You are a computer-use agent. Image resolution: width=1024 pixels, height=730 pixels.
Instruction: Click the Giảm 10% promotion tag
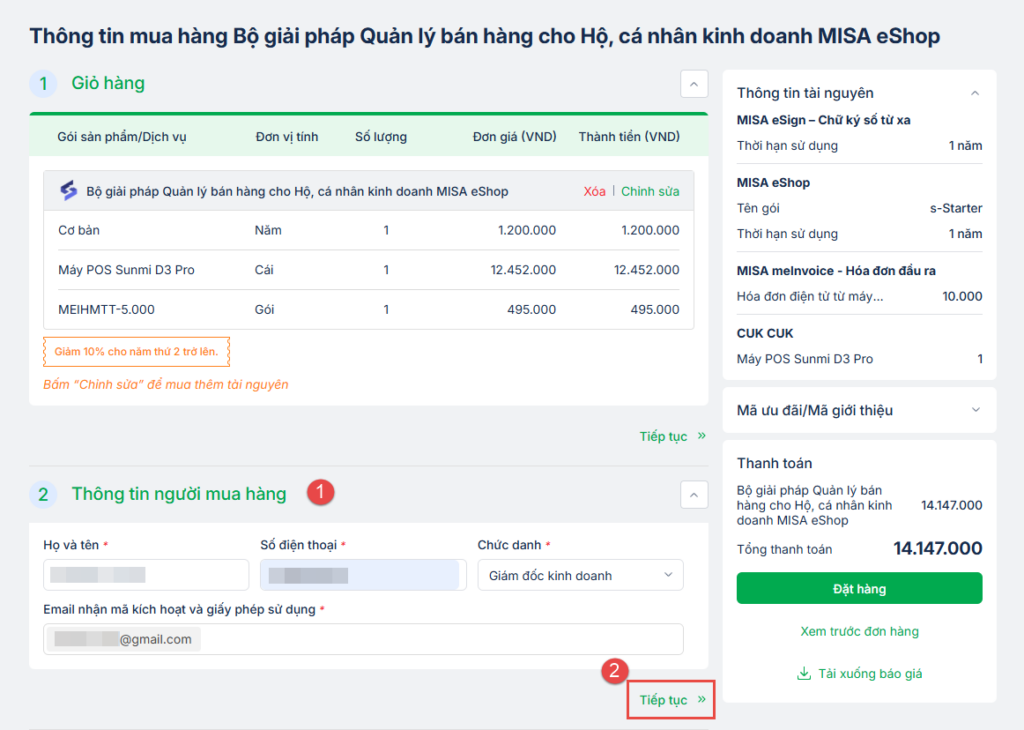click(136, 351)
